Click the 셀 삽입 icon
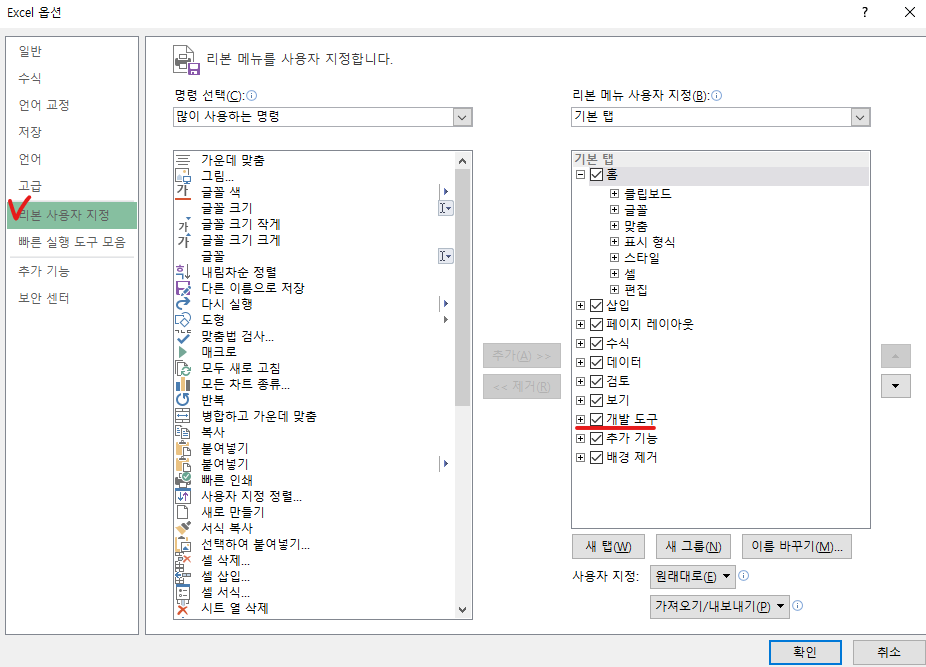The width and height of the screenshot is (926, 667). click(x=183, y=575)
